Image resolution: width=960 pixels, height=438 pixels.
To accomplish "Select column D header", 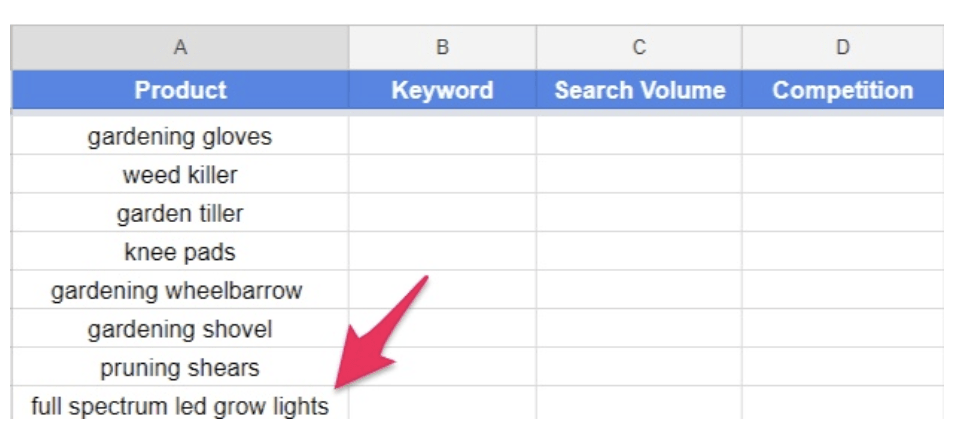I will click(843, 47).
